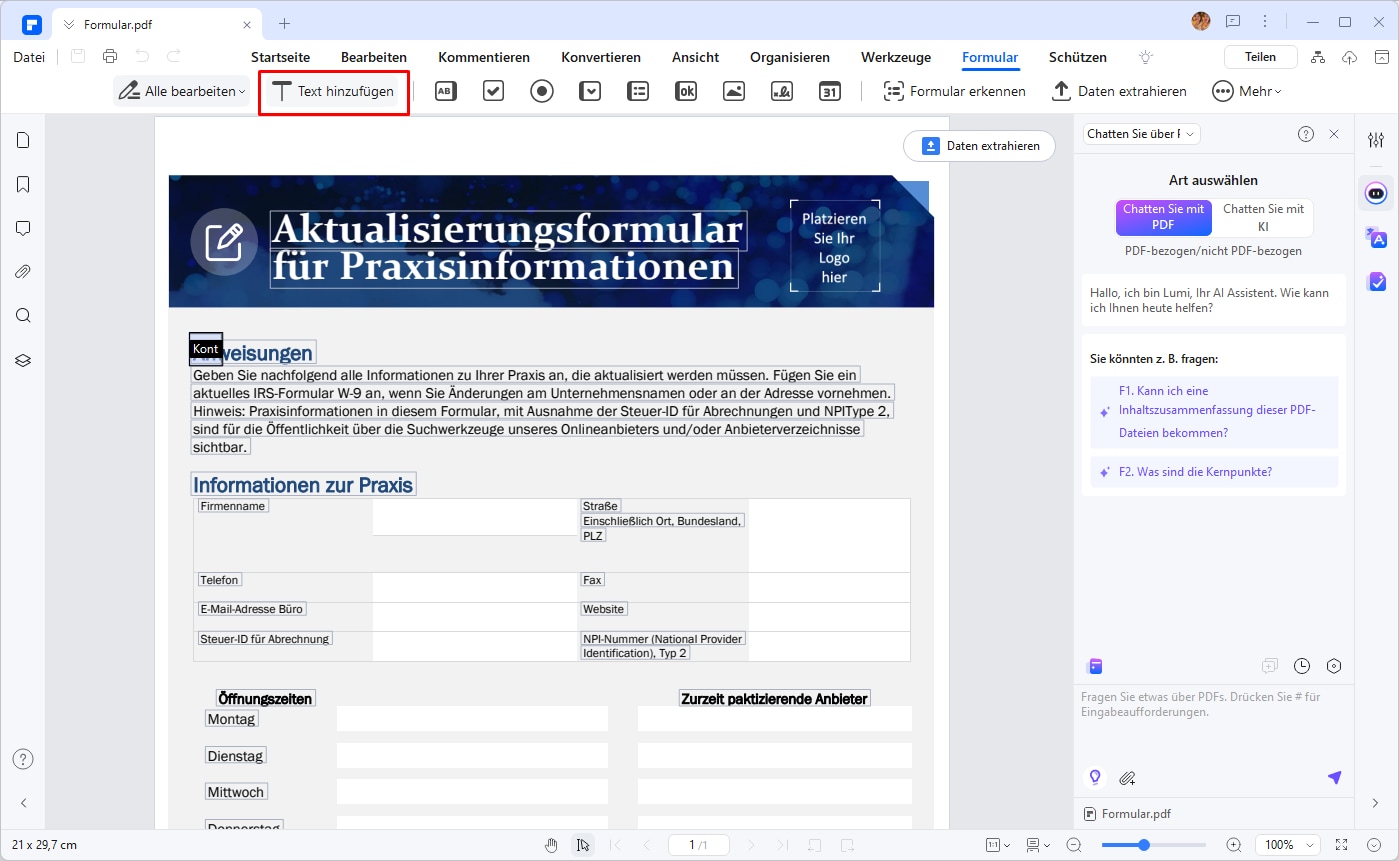Click the light bulb tips icon in ribbon
The width and height of the screenshot is (1399, 861).
(x=1146, y=57)
